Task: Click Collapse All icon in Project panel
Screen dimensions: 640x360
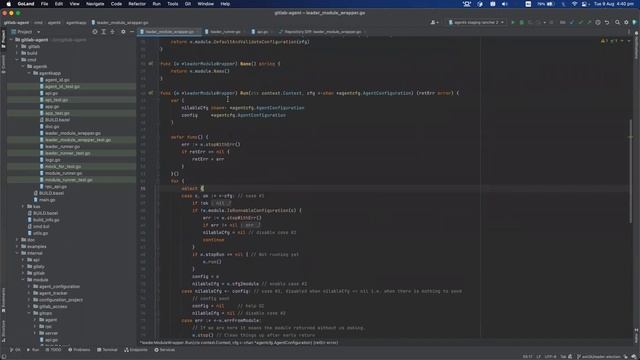Action: (x=113, y=32)
